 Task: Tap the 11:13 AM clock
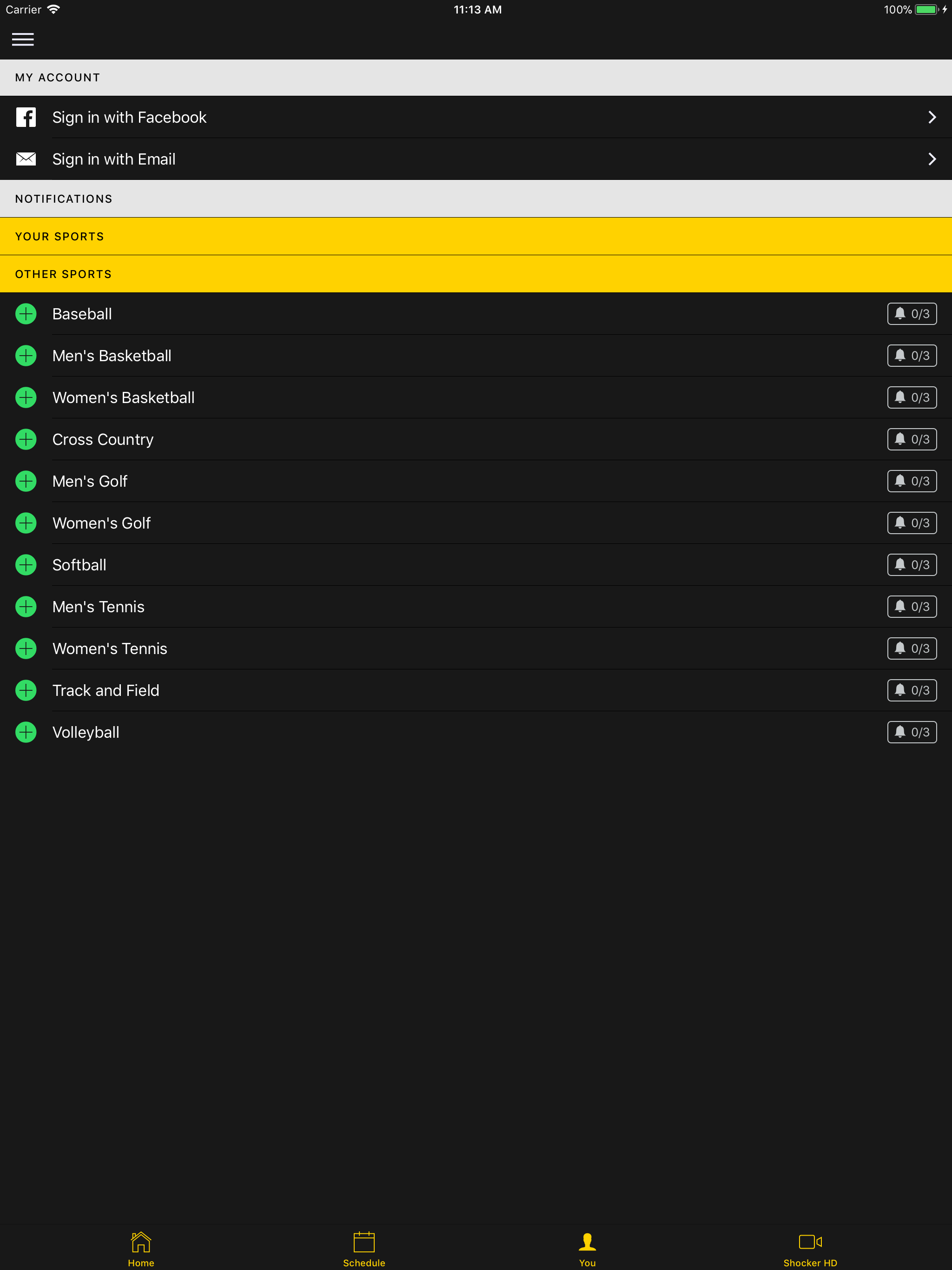point(477,9)
